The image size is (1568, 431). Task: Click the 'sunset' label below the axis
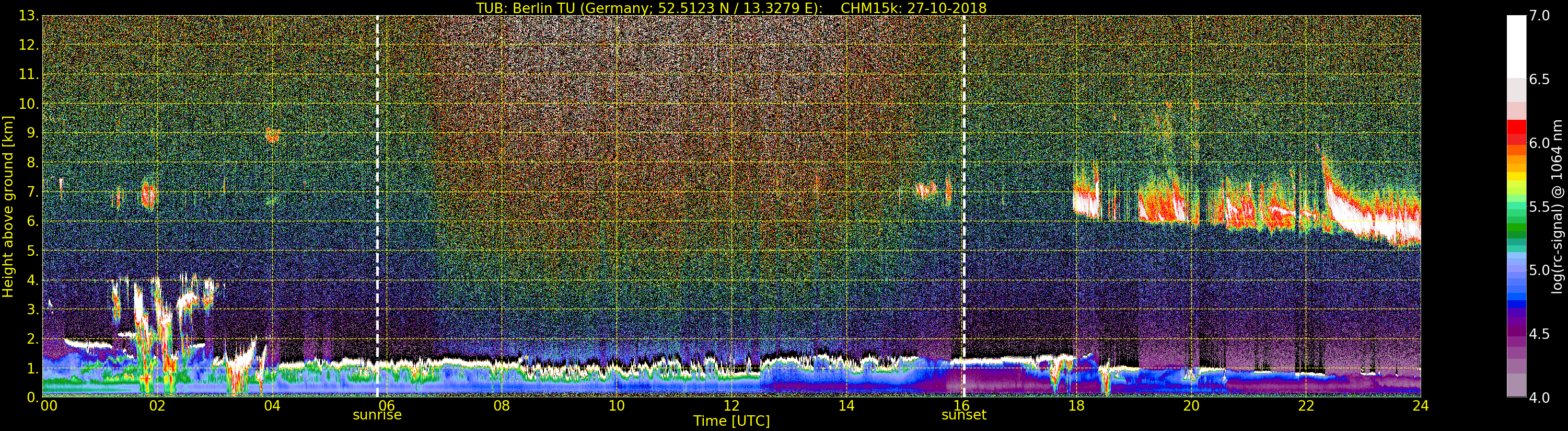pyautogui.click(x=963, y=415)
